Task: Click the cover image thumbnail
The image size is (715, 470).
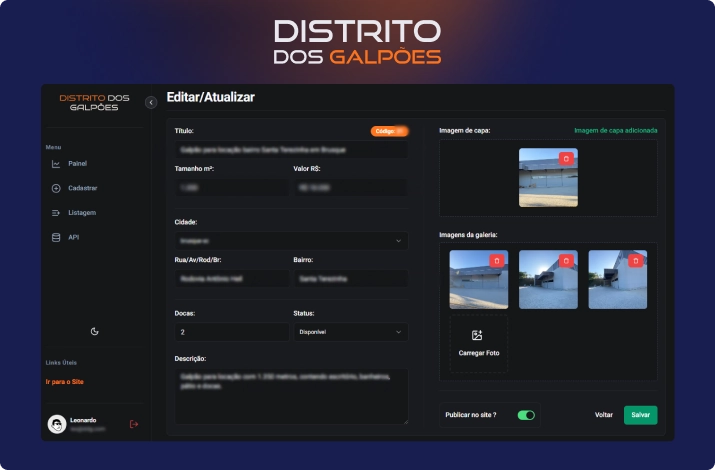Action: click(548, 177)
